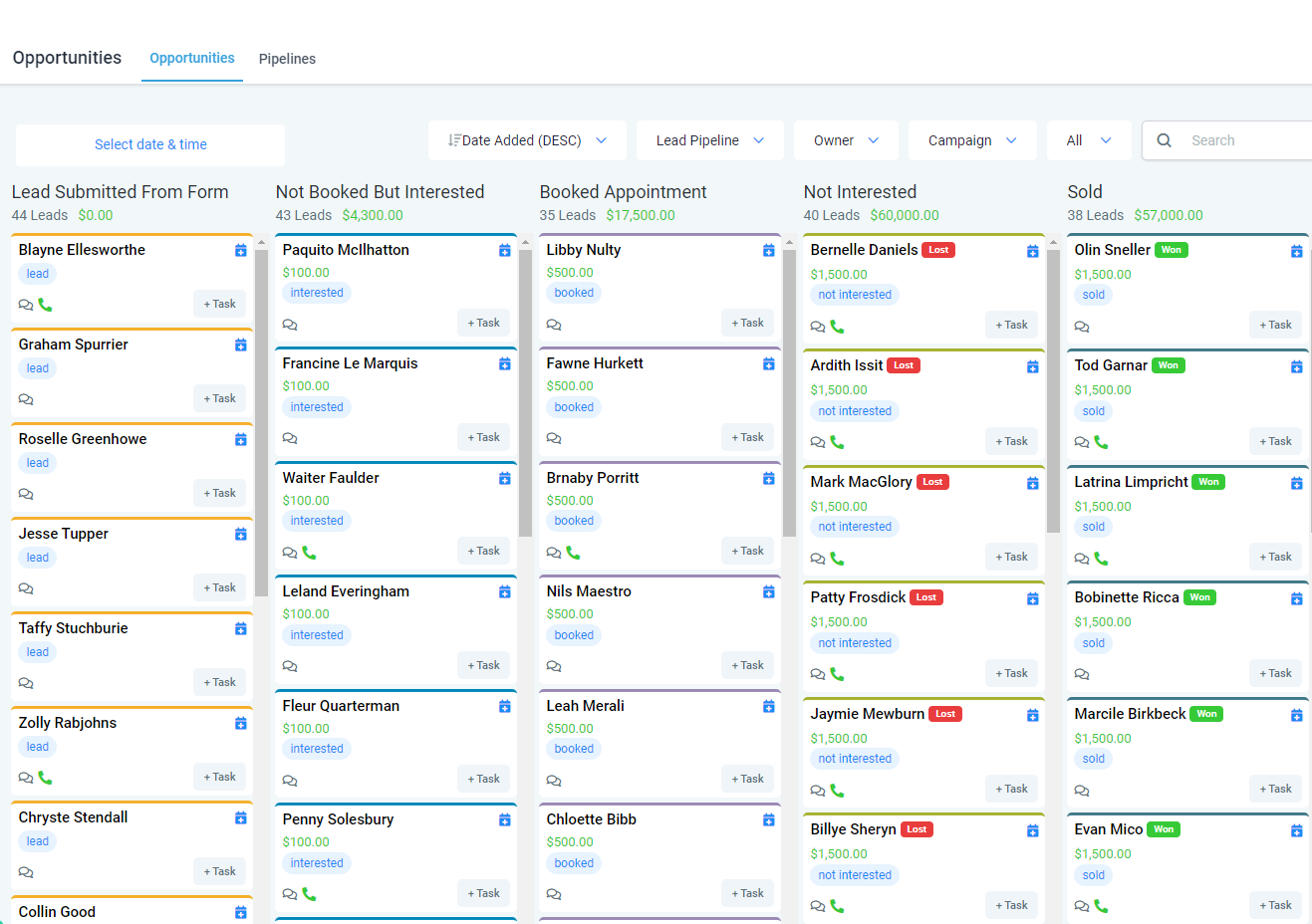This screenshot has width=1312, height=924.
Task: Open the Date Added (DESC) sort dropdown
Action: coord(527,140)
